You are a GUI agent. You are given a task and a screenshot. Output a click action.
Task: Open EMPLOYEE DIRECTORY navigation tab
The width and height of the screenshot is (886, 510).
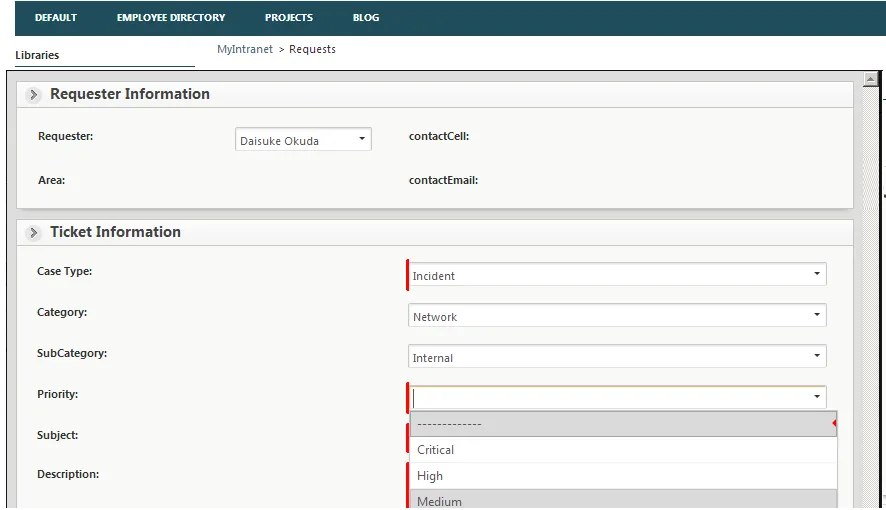[x=171, y=18]
